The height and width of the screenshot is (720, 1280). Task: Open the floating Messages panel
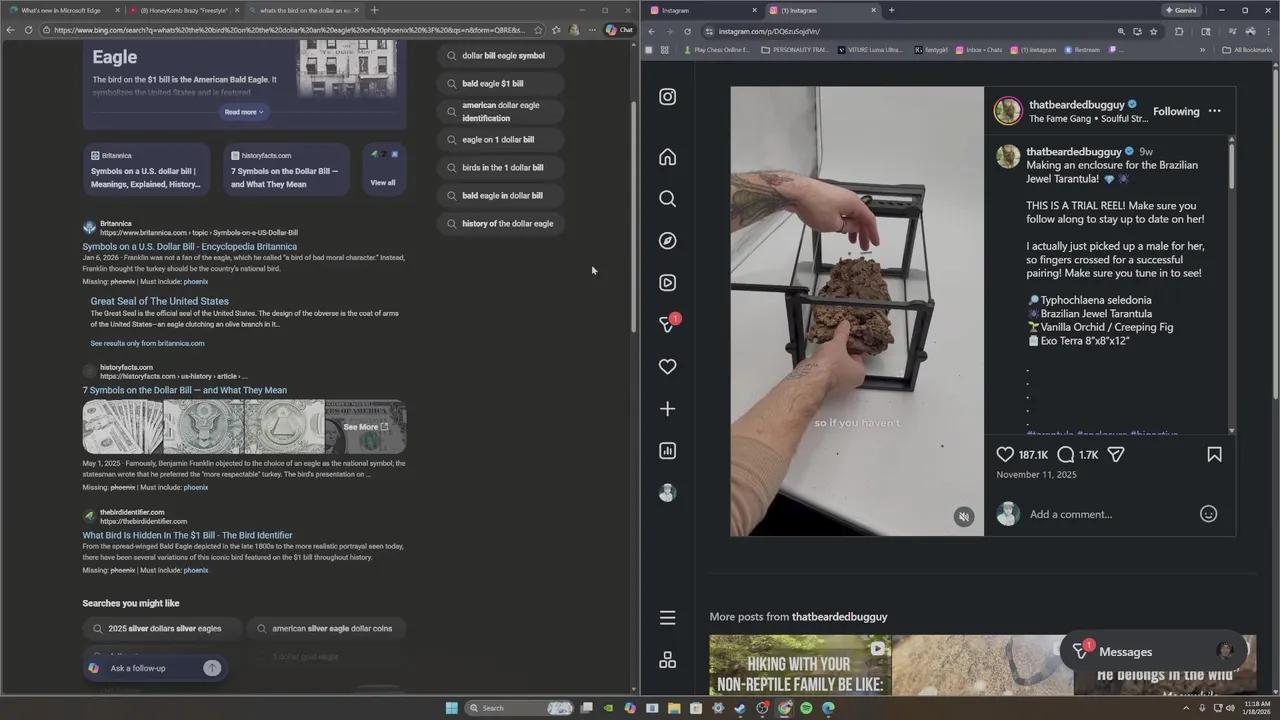coord(1152,652)
